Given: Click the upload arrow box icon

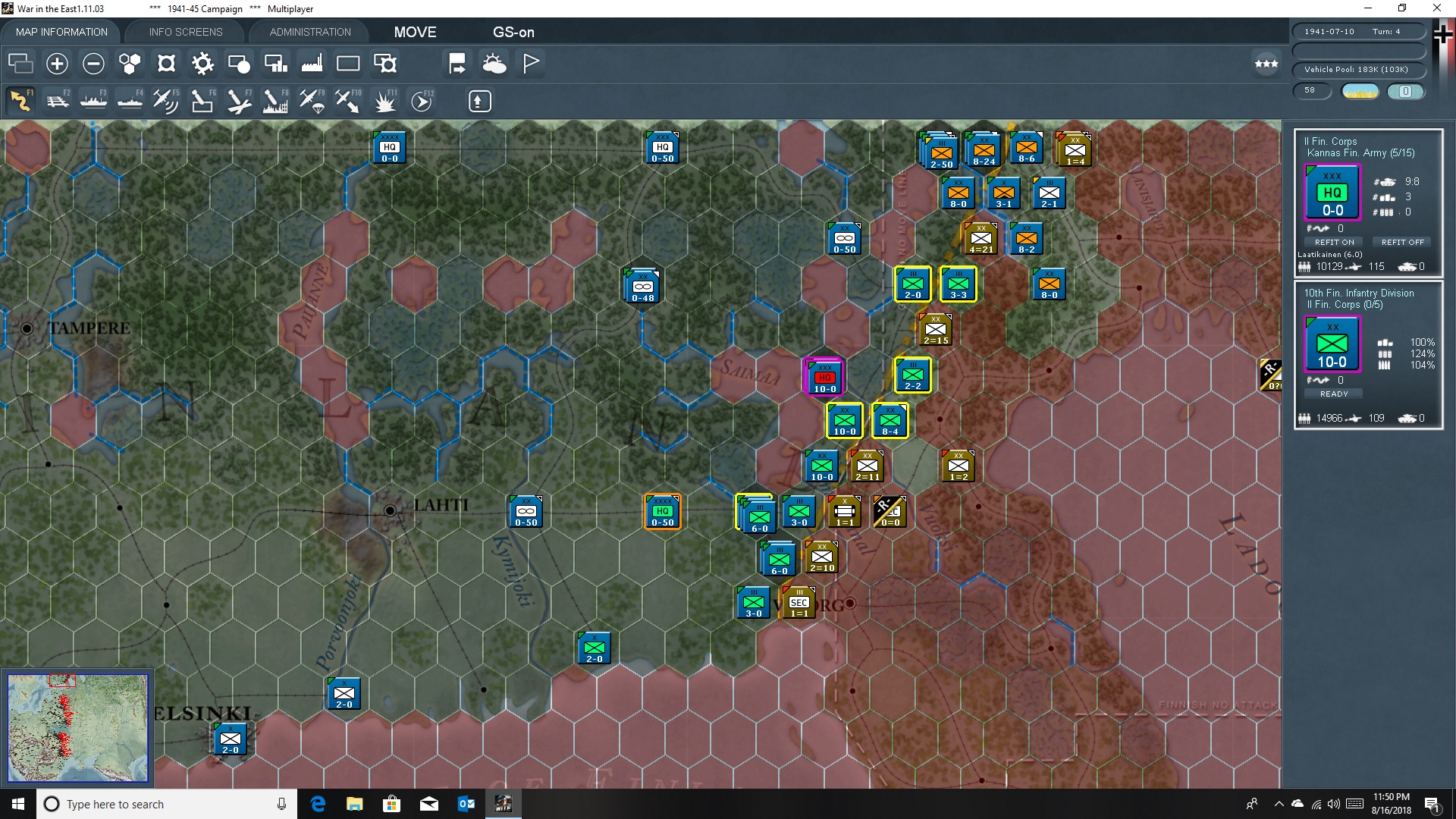Looking at the screenshot, I should [479, 101].
